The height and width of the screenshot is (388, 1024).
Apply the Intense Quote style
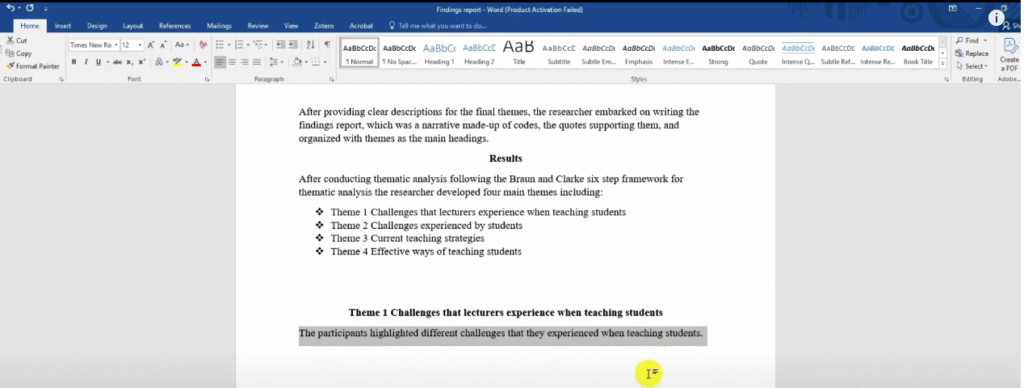[x=798, y=54]
